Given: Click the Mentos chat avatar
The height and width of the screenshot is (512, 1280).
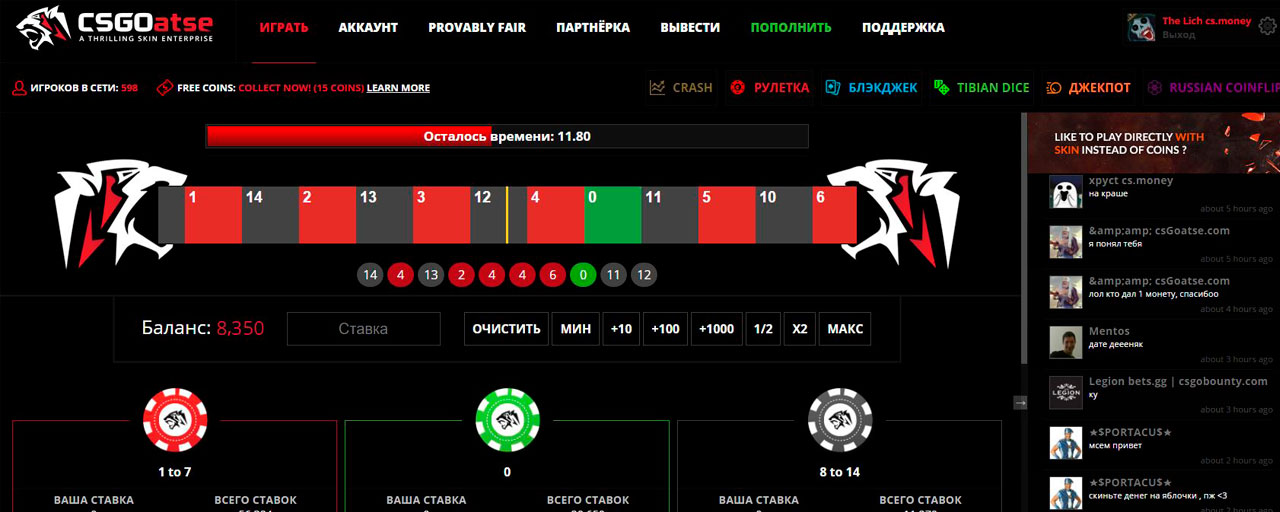Looking at the screenshot, I should 1066,342.
